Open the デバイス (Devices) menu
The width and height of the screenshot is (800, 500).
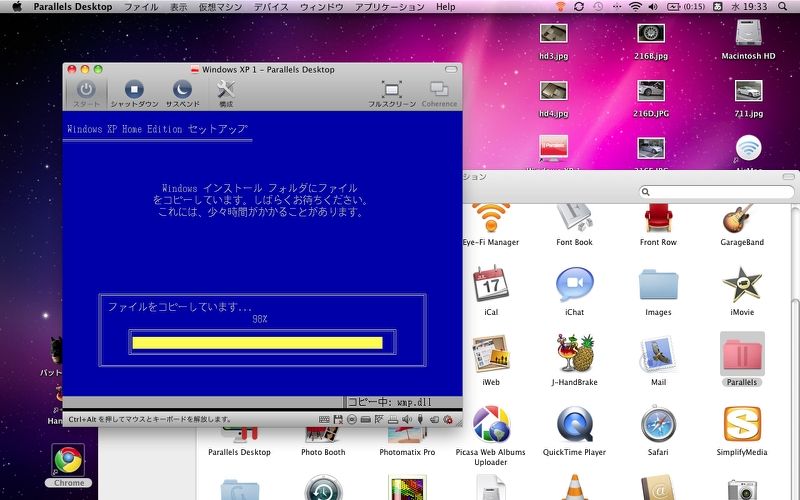[x=271, y=7]
